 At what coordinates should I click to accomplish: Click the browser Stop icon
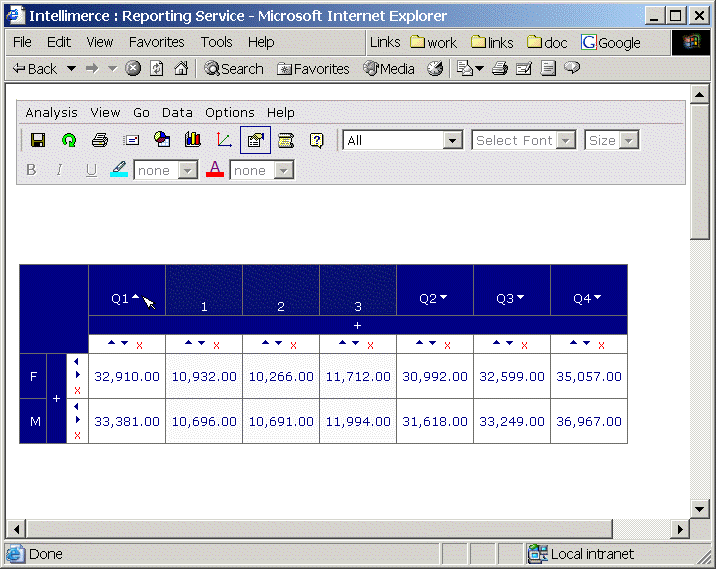pos(133,68)
